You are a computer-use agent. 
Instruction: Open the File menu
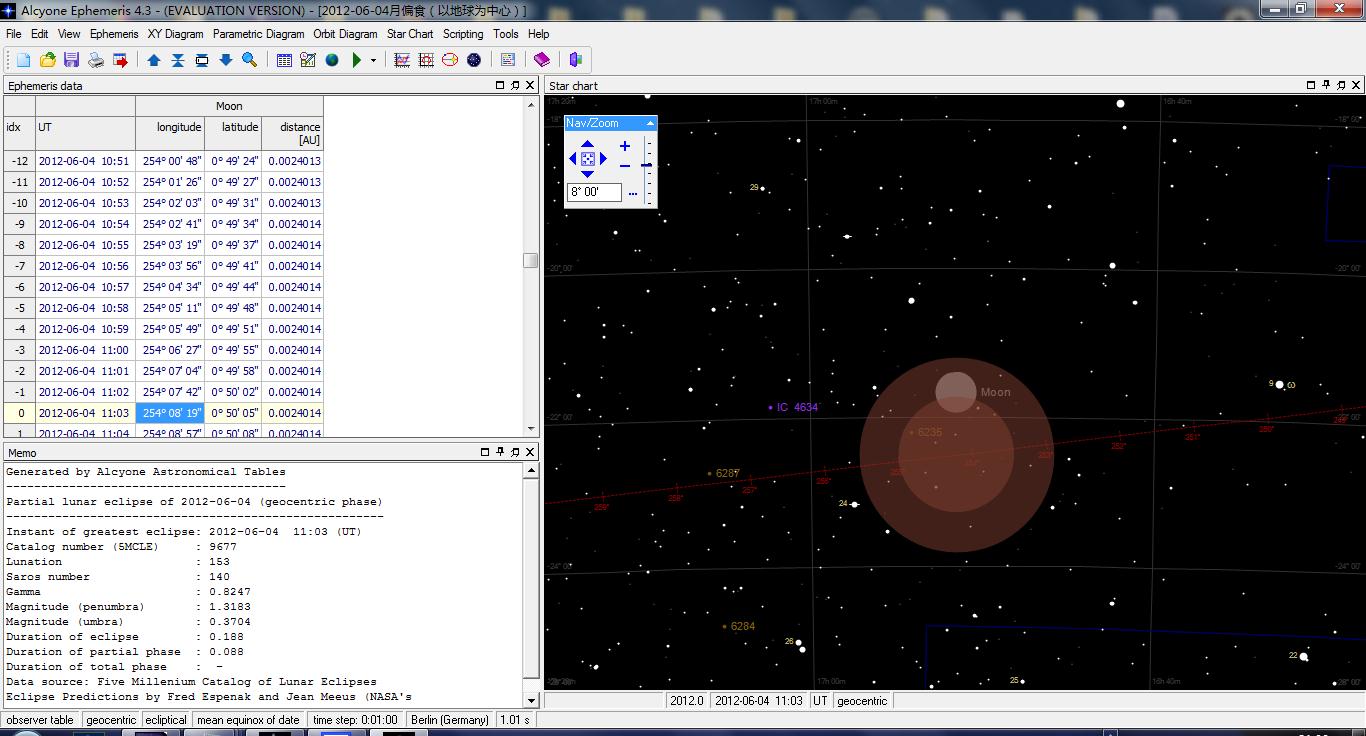[14, 34]
